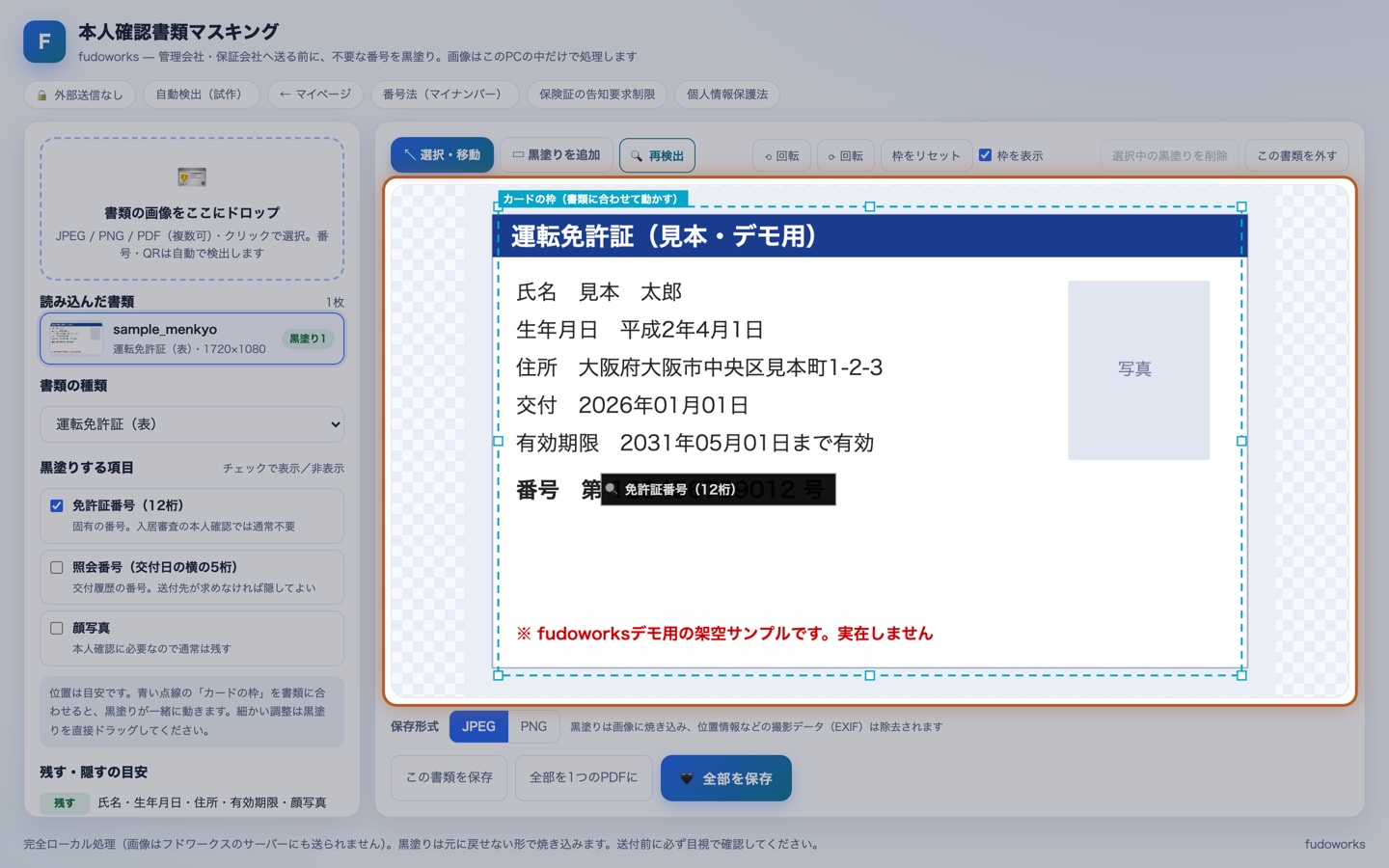Open ← マイページ link
1389x868 pixels.
(314, 95)
